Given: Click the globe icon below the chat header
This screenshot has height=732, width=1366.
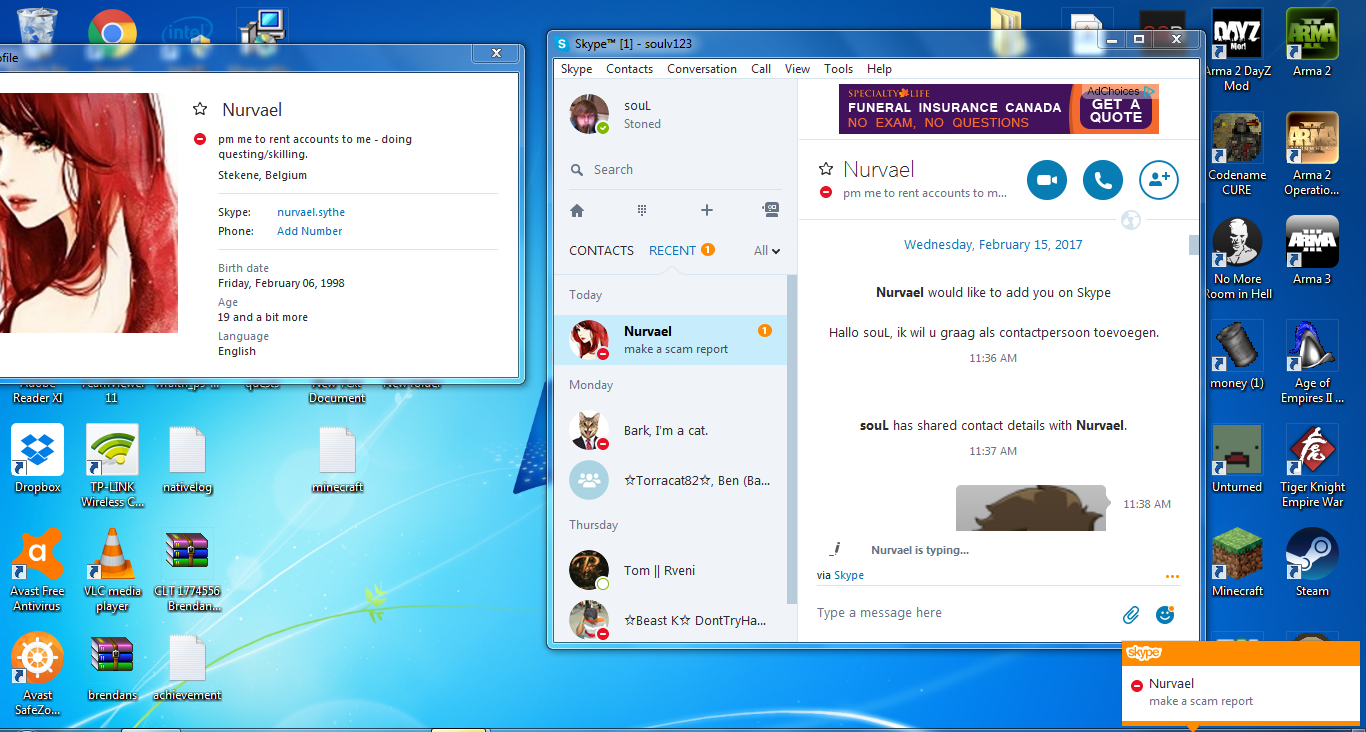Looking at the screenshot, I should click(x=1131, y=220).
